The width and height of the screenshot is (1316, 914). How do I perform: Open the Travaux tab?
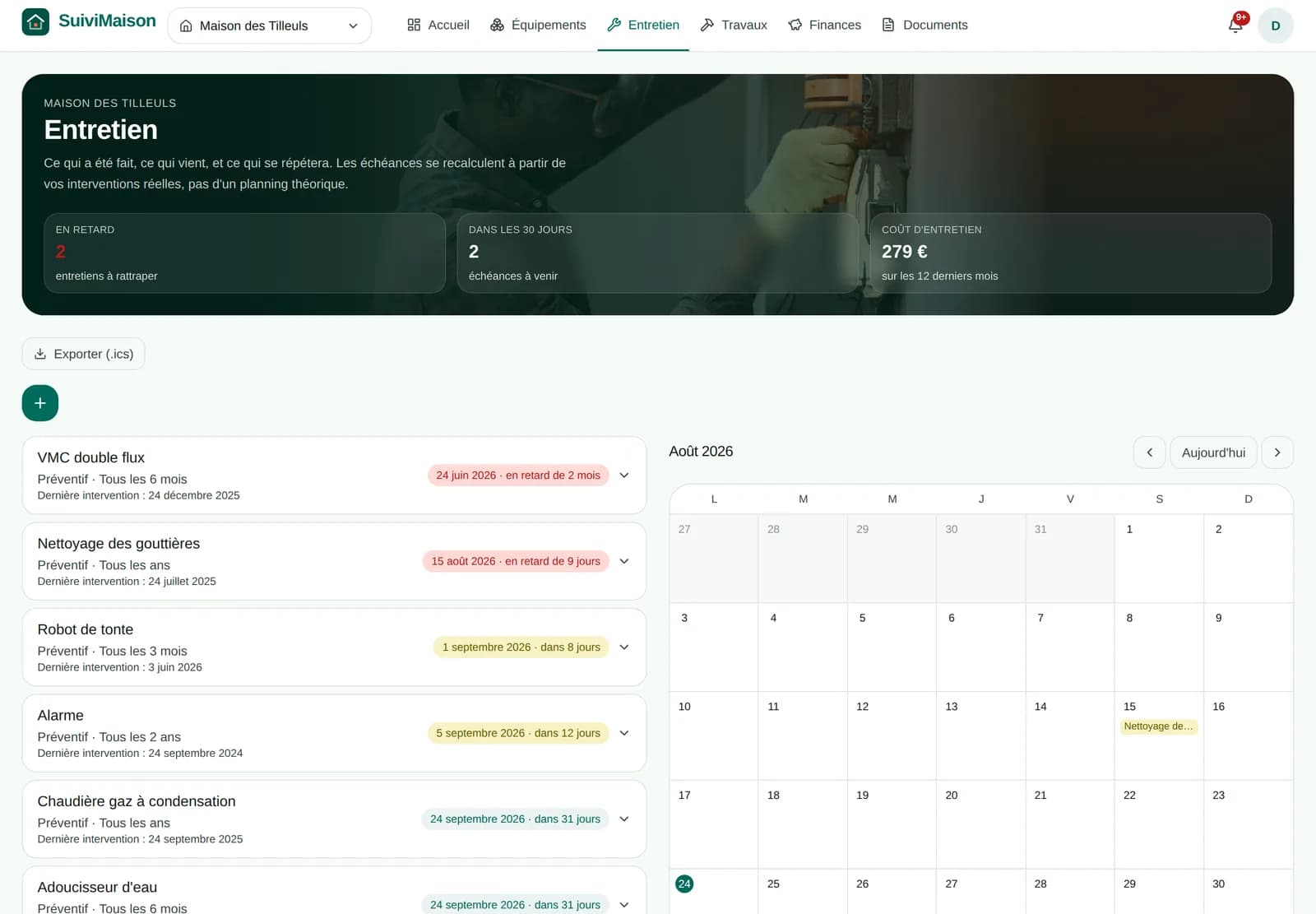(734, 25)
